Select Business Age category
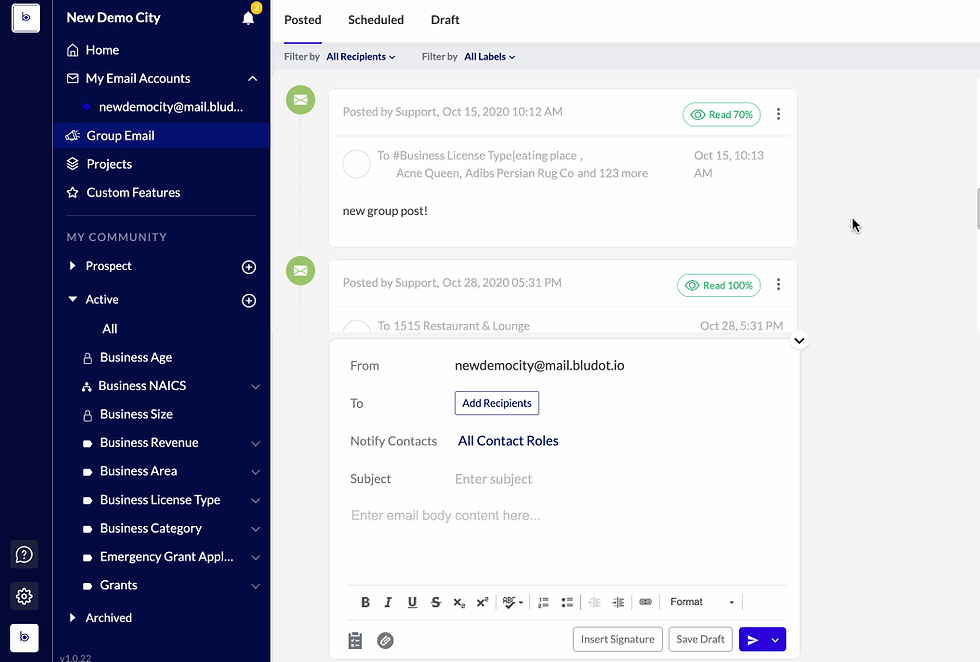The width and height of the screenshot is (980, 662). pos(136,358)
